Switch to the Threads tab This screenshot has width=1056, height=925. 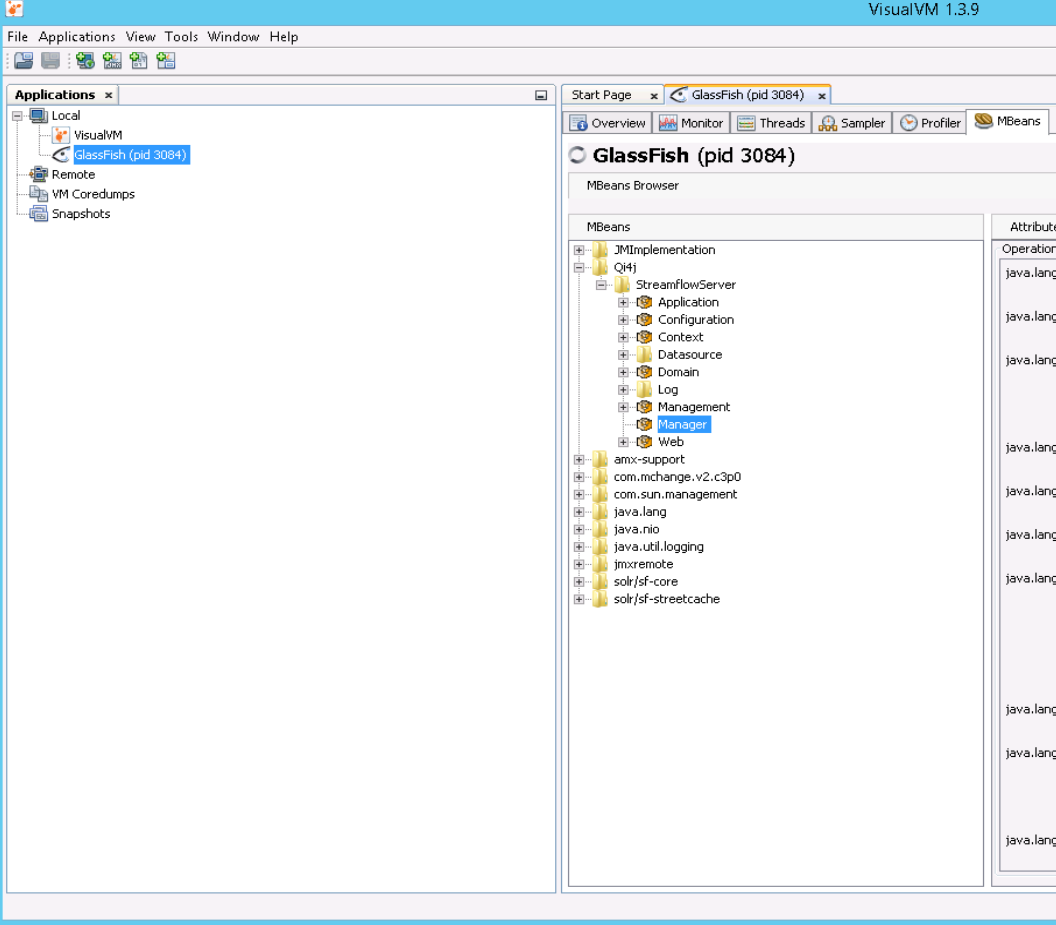point(771,123)
